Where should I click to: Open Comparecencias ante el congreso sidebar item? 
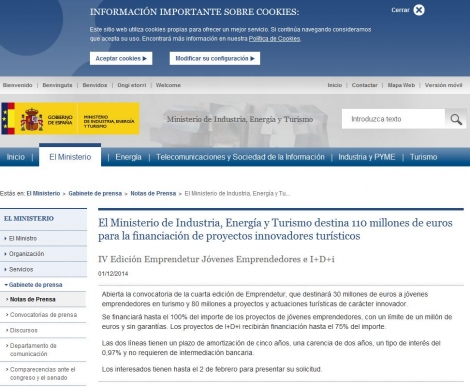pyautogui.click(x=42, y=374)
